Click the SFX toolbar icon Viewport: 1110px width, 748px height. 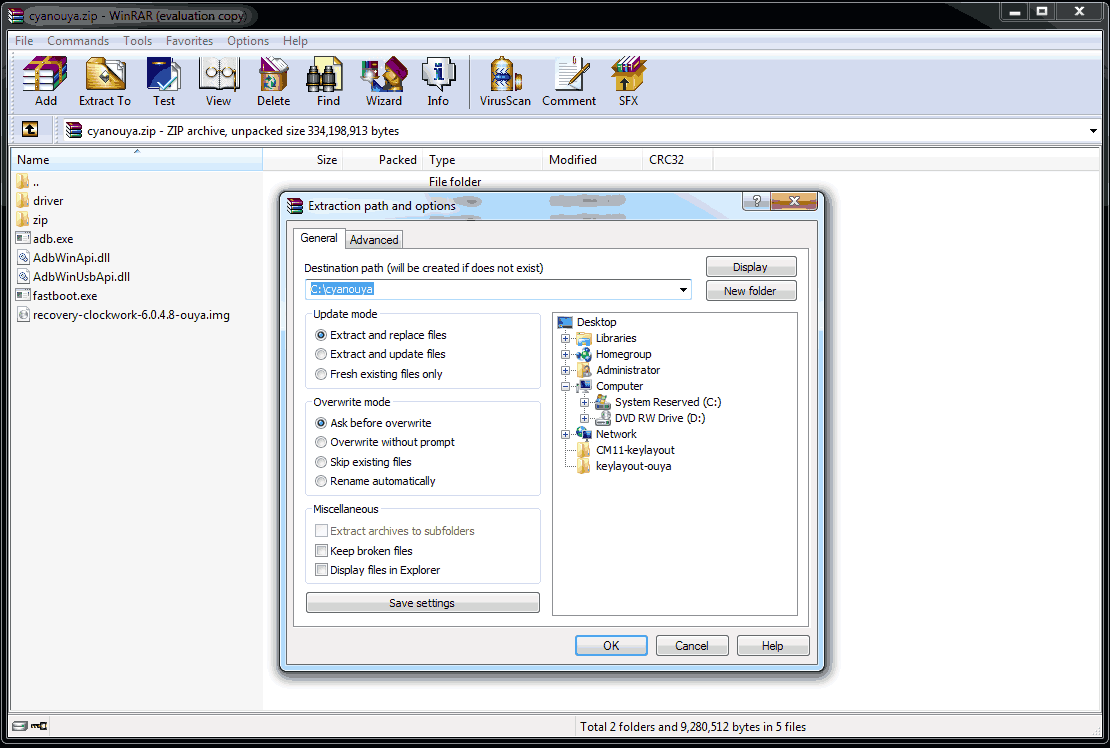coord(629,81)
